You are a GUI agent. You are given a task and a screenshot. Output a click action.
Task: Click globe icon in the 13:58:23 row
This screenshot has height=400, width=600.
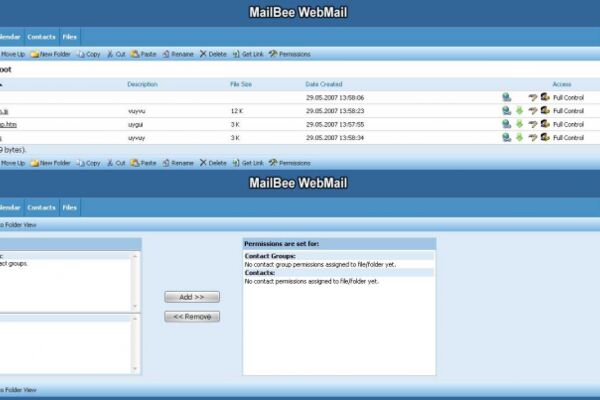point(507,111)
